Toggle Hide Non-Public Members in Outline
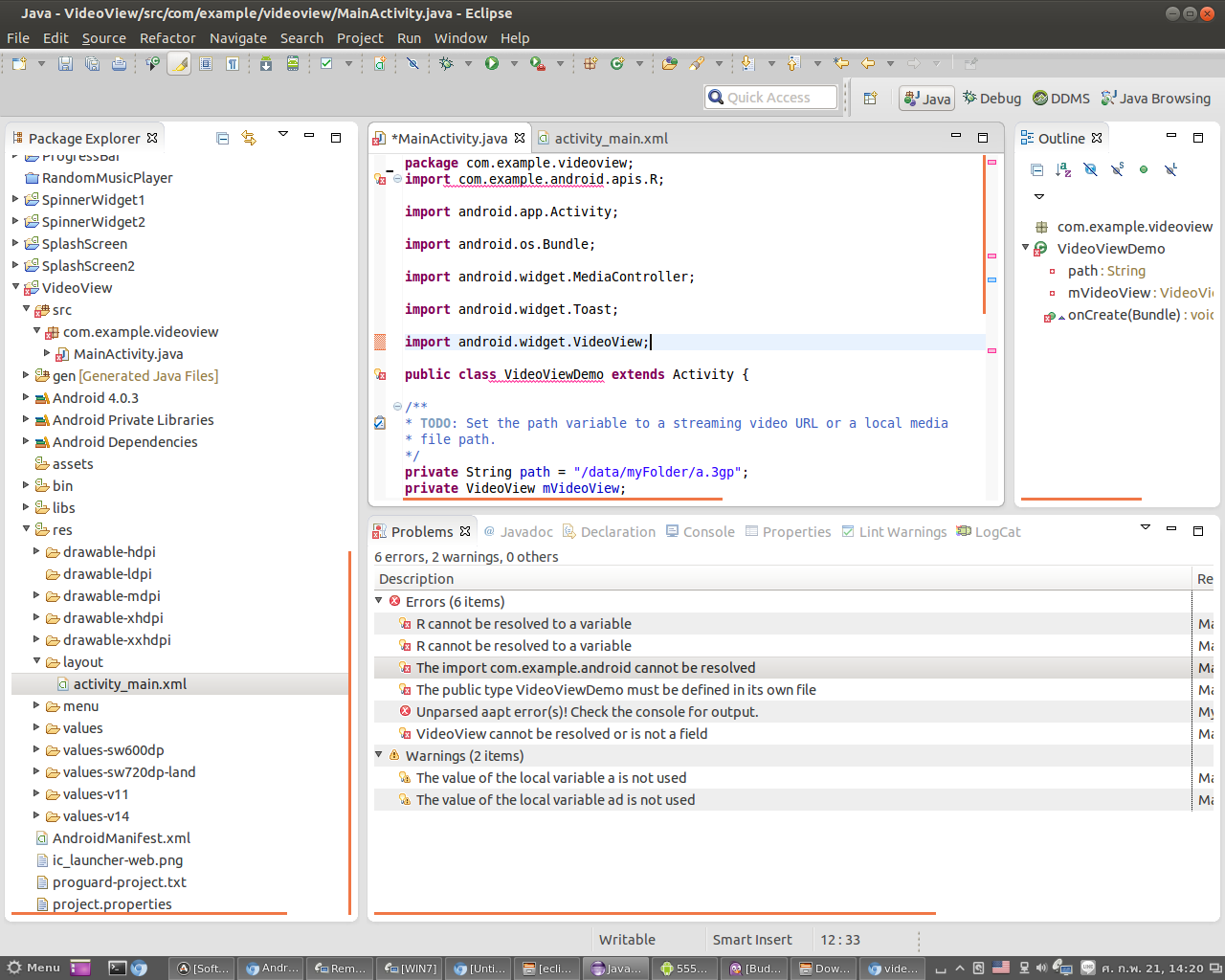 click(1144, 169)
